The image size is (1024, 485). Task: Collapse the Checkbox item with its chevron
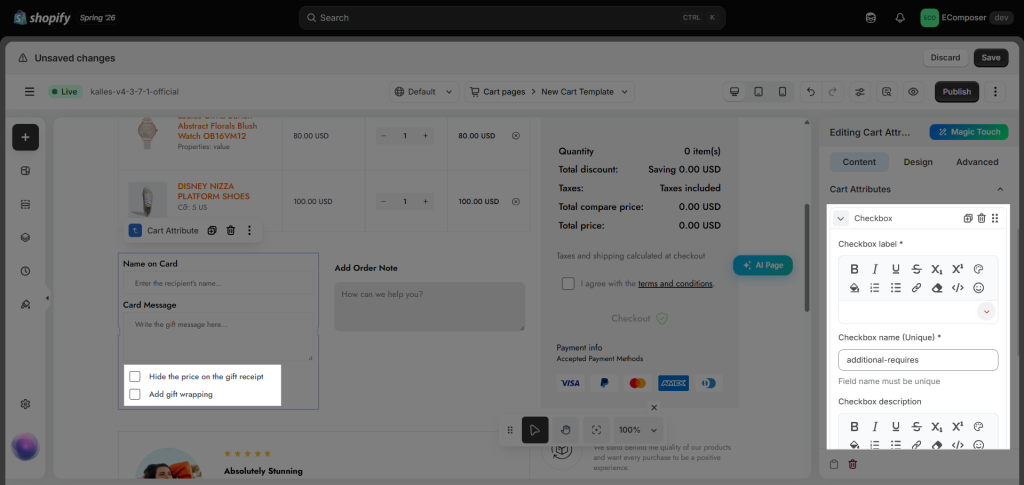click(x=841, y=219)
